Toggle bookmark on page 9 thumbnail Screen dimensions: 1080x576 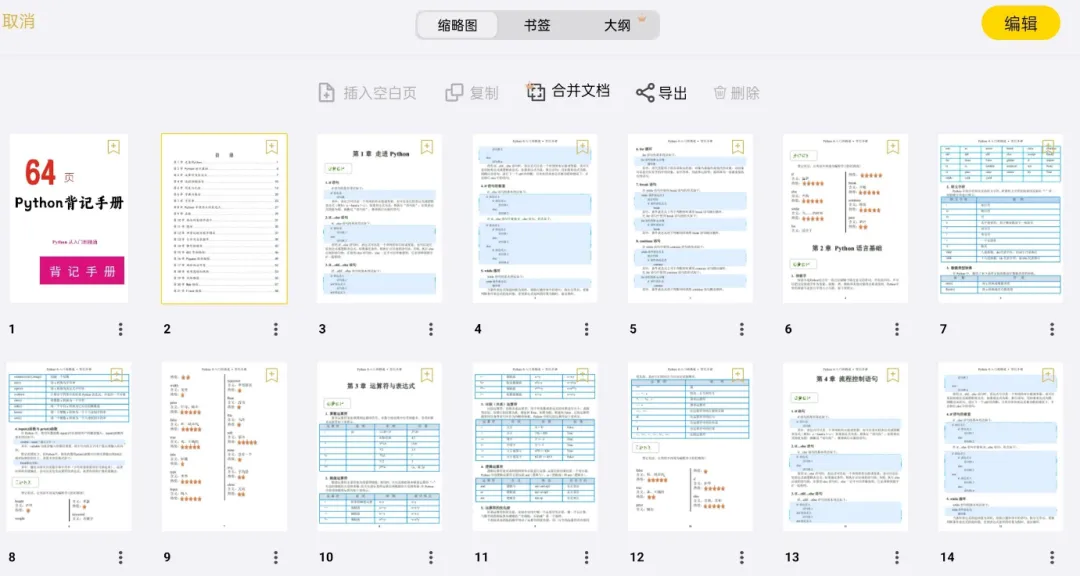(272, 375)
